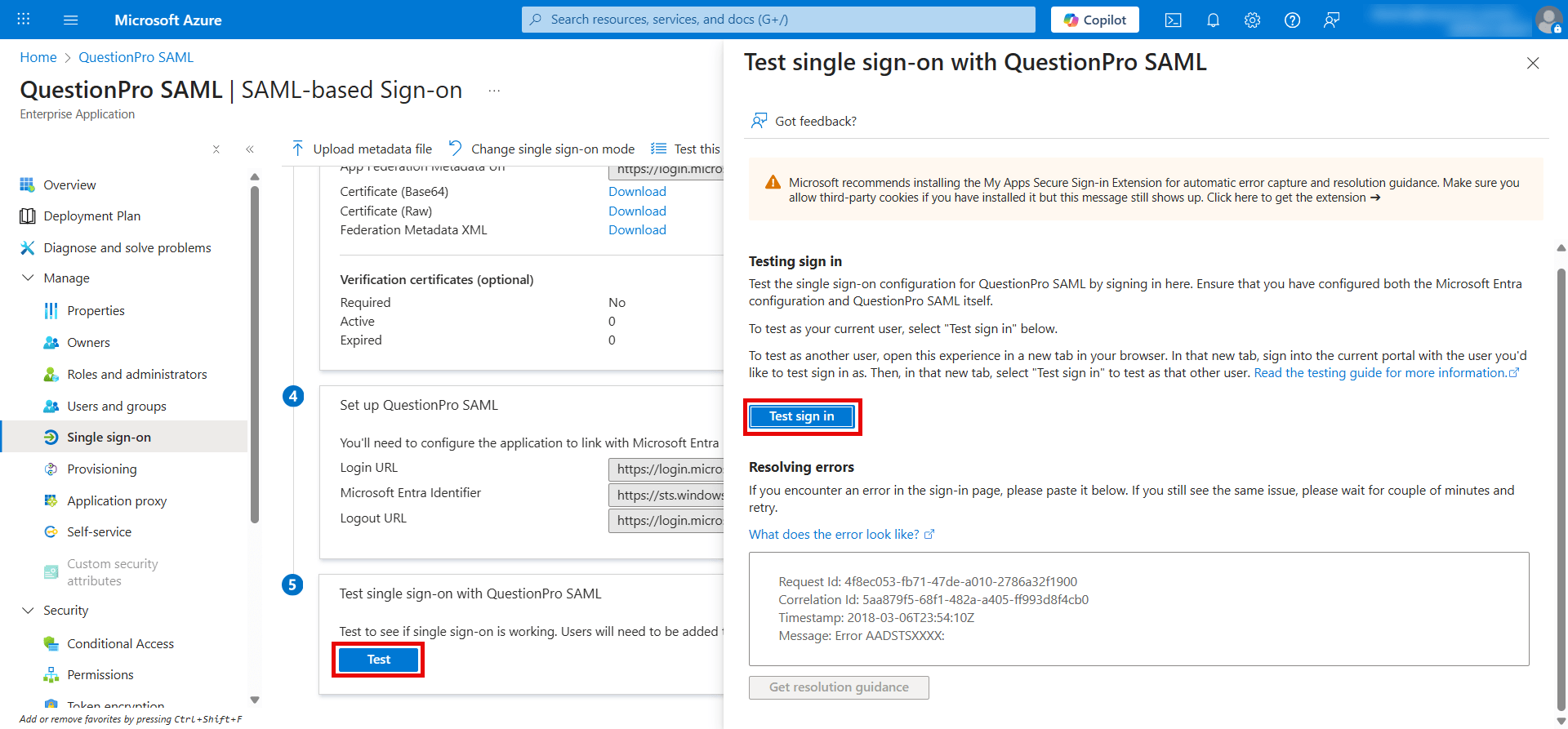Click Upload metadata file
Viewport: 1568px width, 729px height.
point(362,149)
